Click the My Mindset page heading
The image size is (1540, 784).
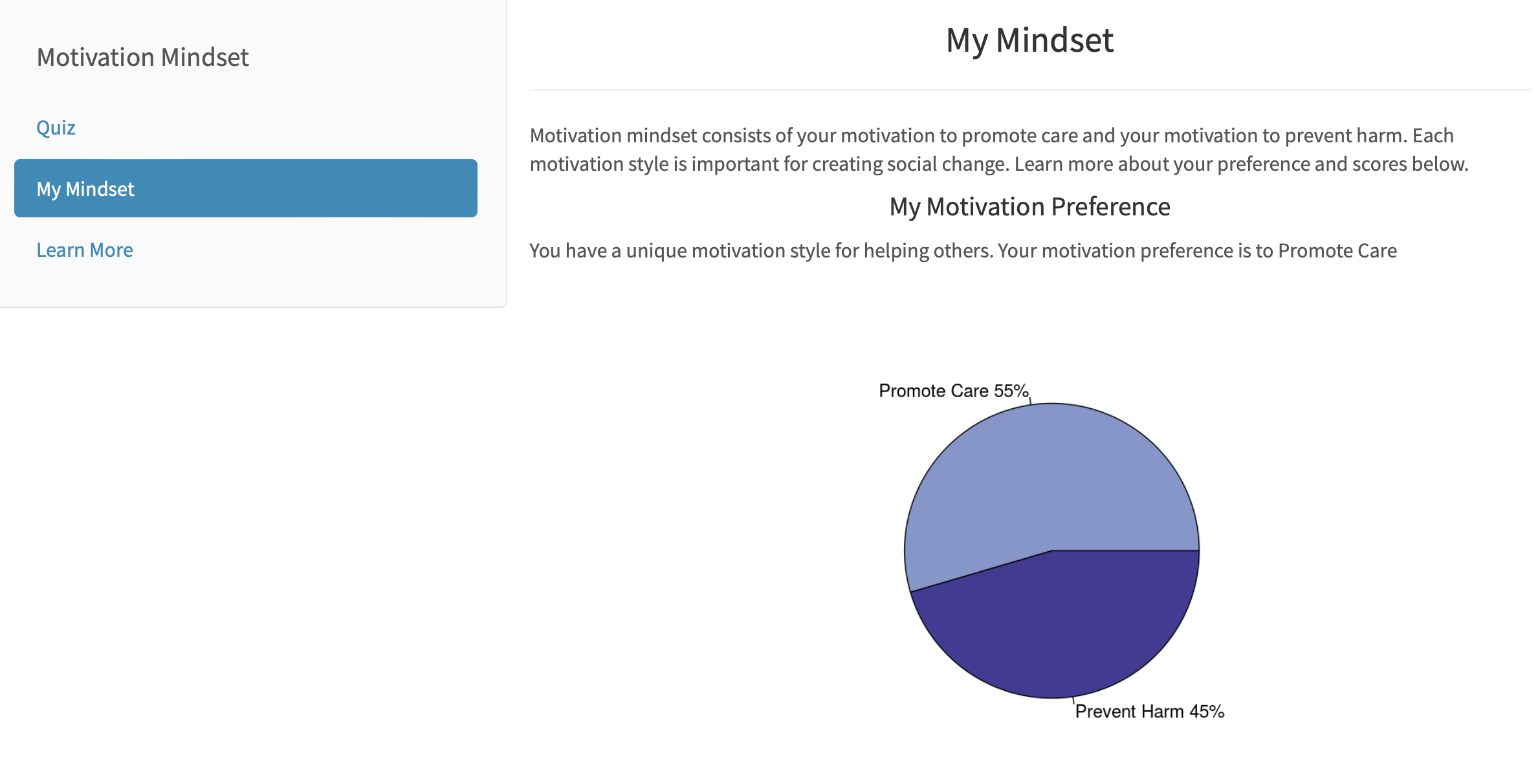coord(1029,40)
